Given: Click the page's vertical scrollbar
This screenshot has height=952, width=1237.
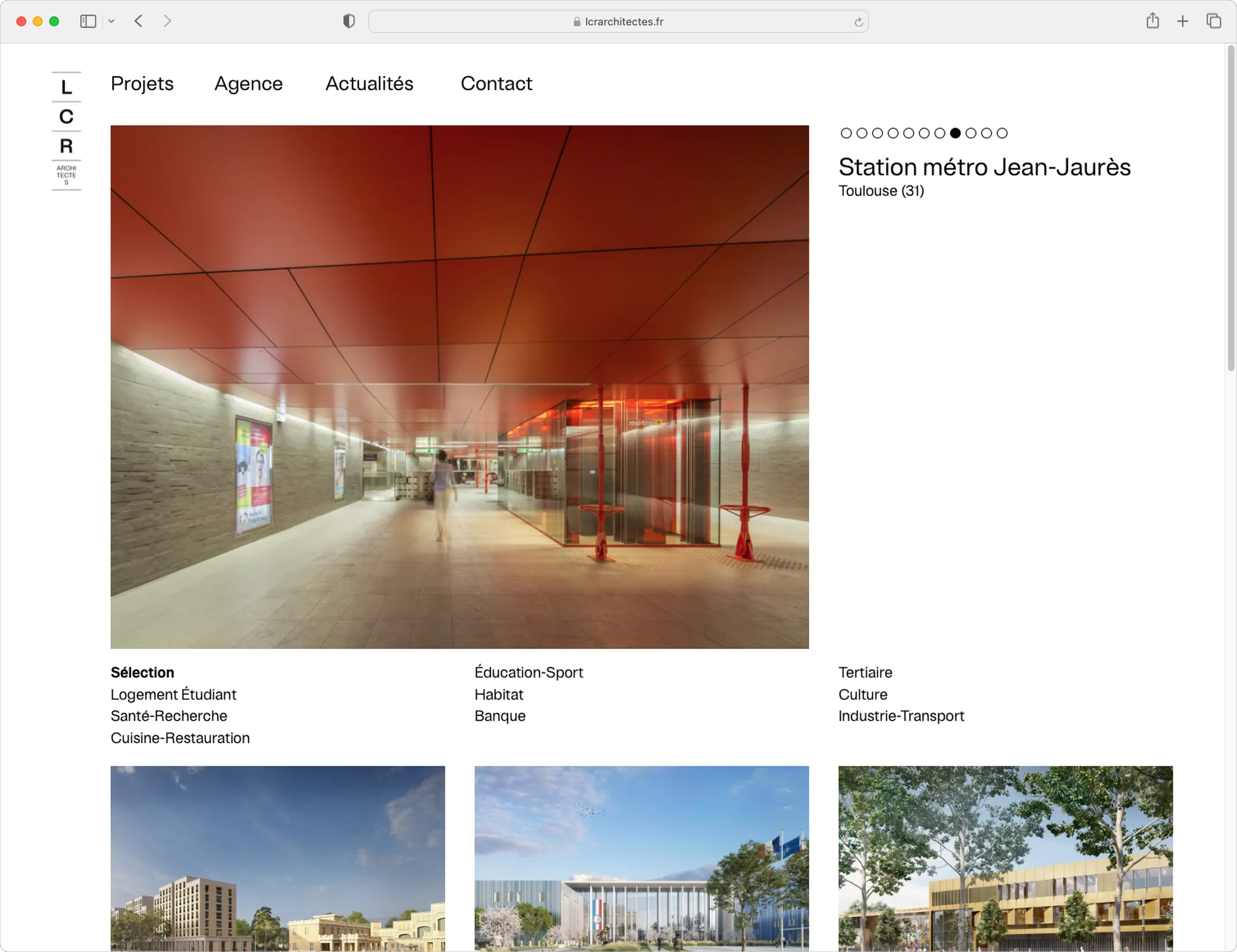Looking at the screenshot, I should pos(1231,208).
